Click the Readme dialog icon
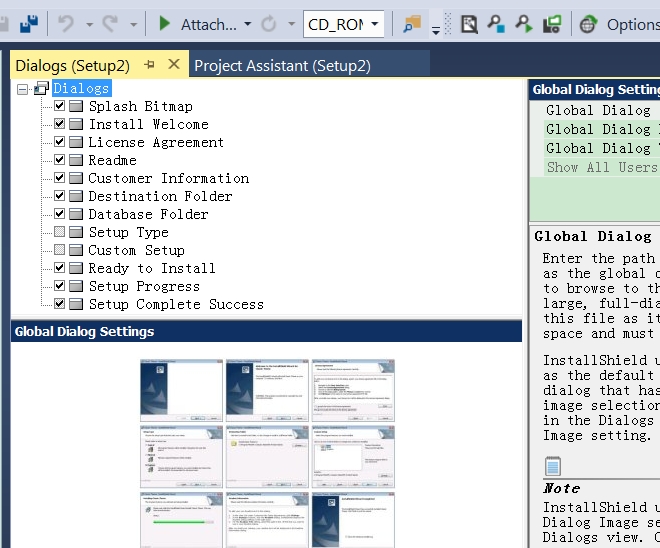 point(76,160)
